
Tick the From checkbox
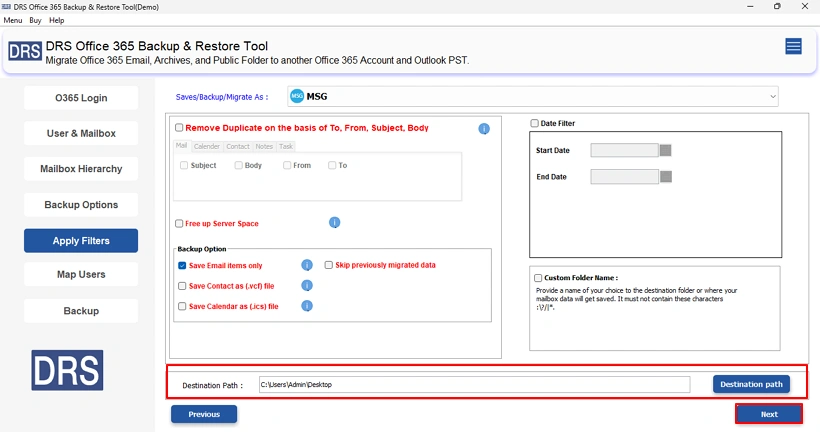(x=287, y=165)
